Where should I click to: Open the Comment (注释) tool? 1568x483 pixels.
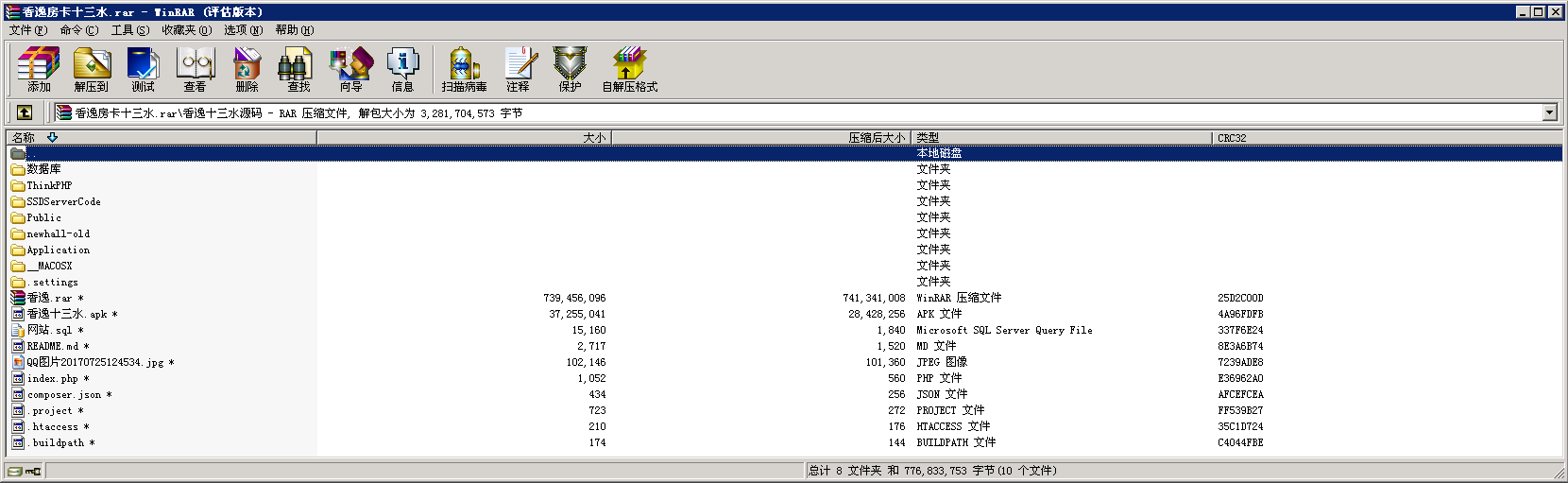pyautogui.click(x=518, y=69)
